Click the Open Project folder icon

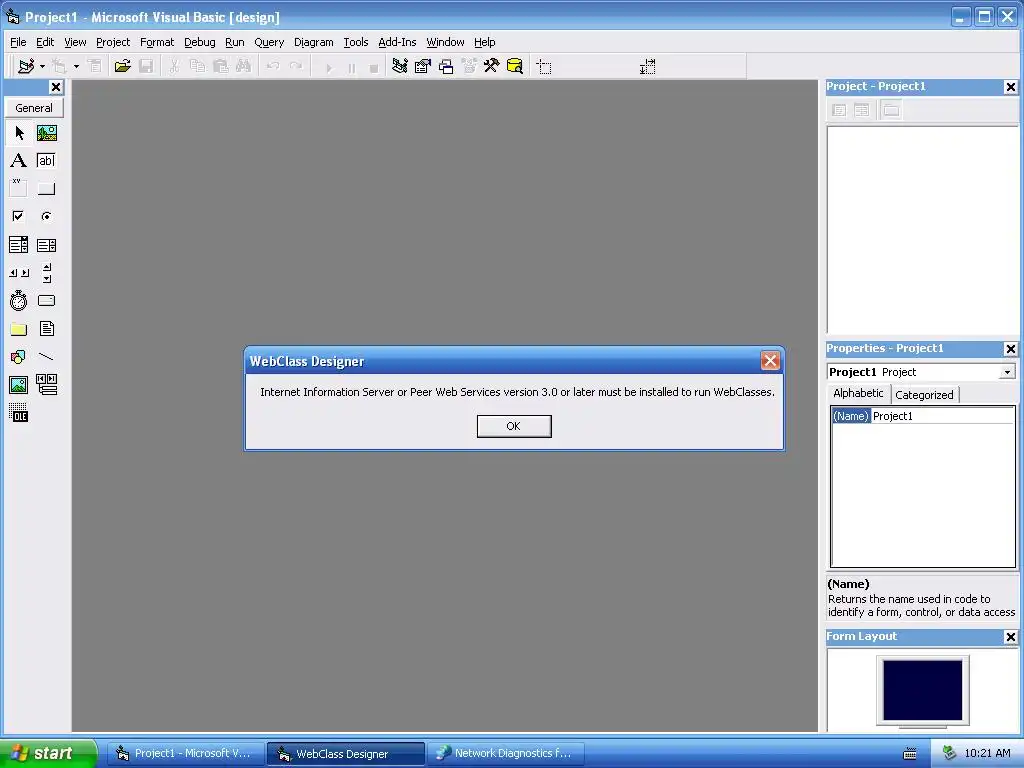(x=122, y=66)
